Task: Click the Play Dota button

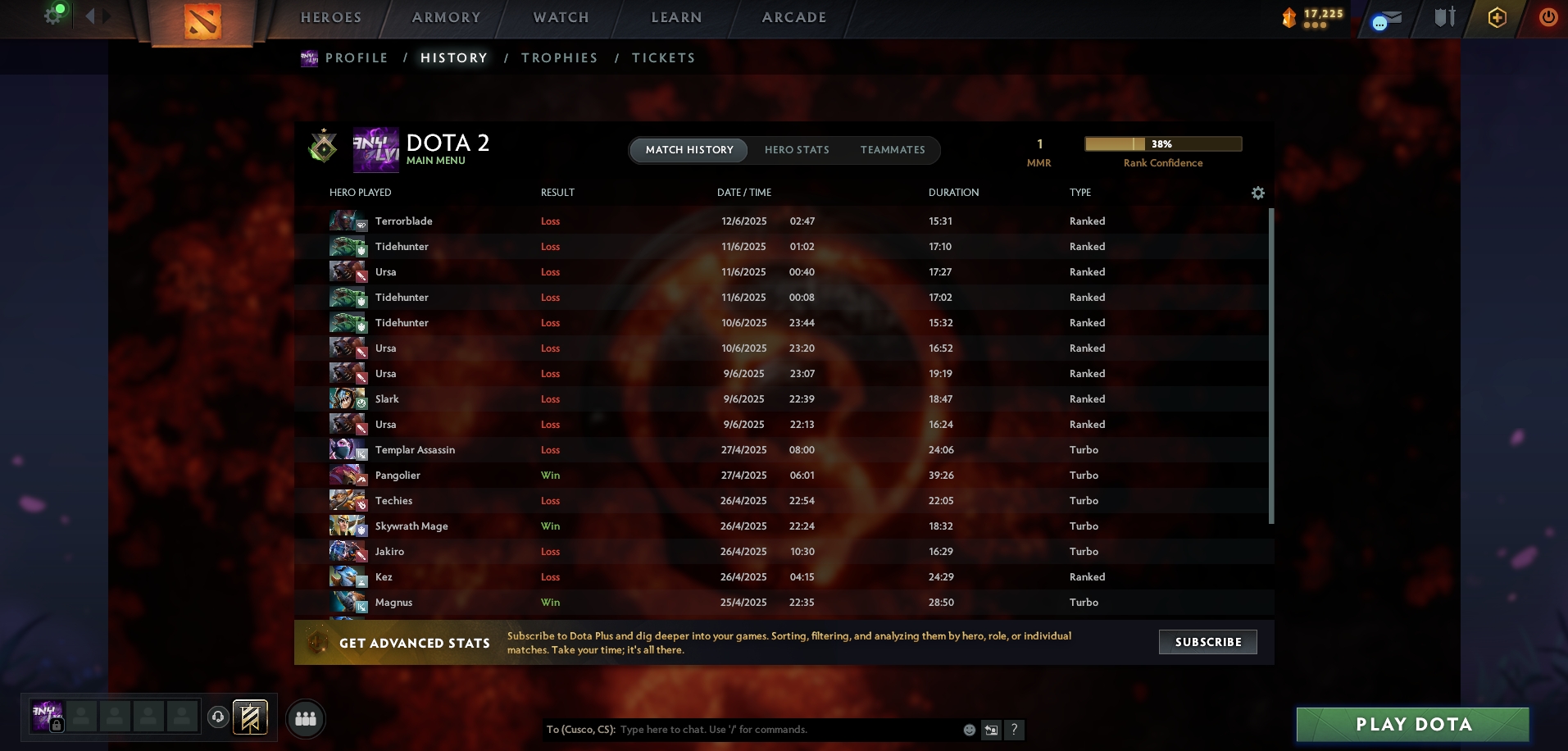Action: point(1413,725)
